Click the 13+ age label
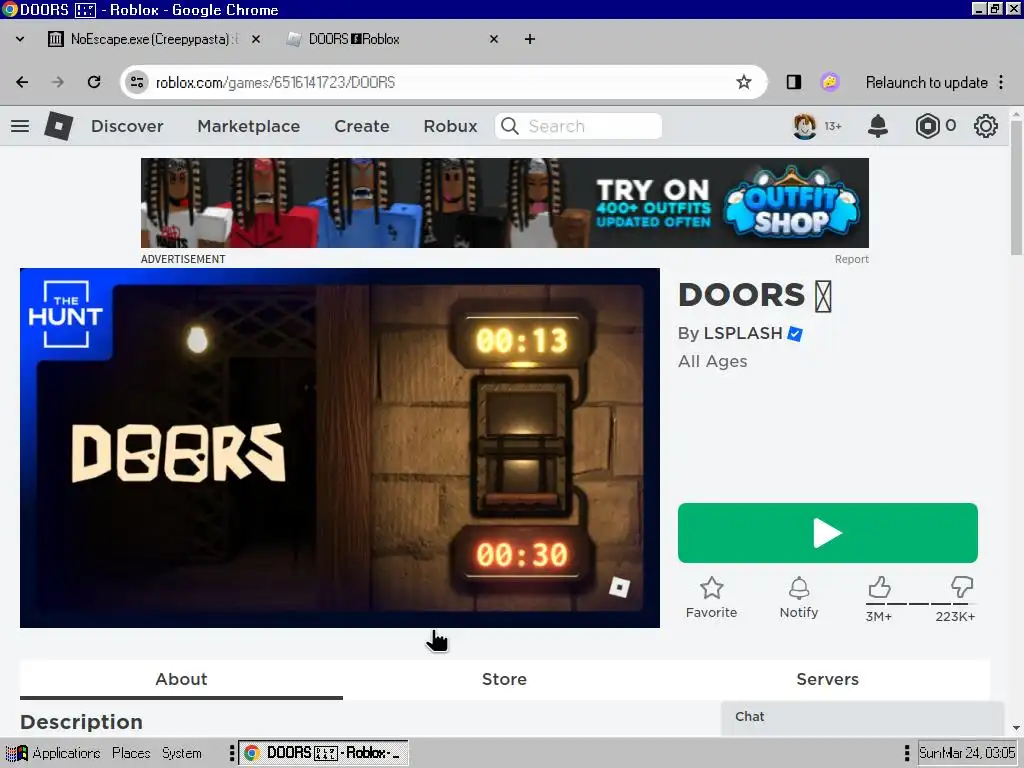Image resolution: width=1024 pixels, height=768 pixels. [833, 126]
